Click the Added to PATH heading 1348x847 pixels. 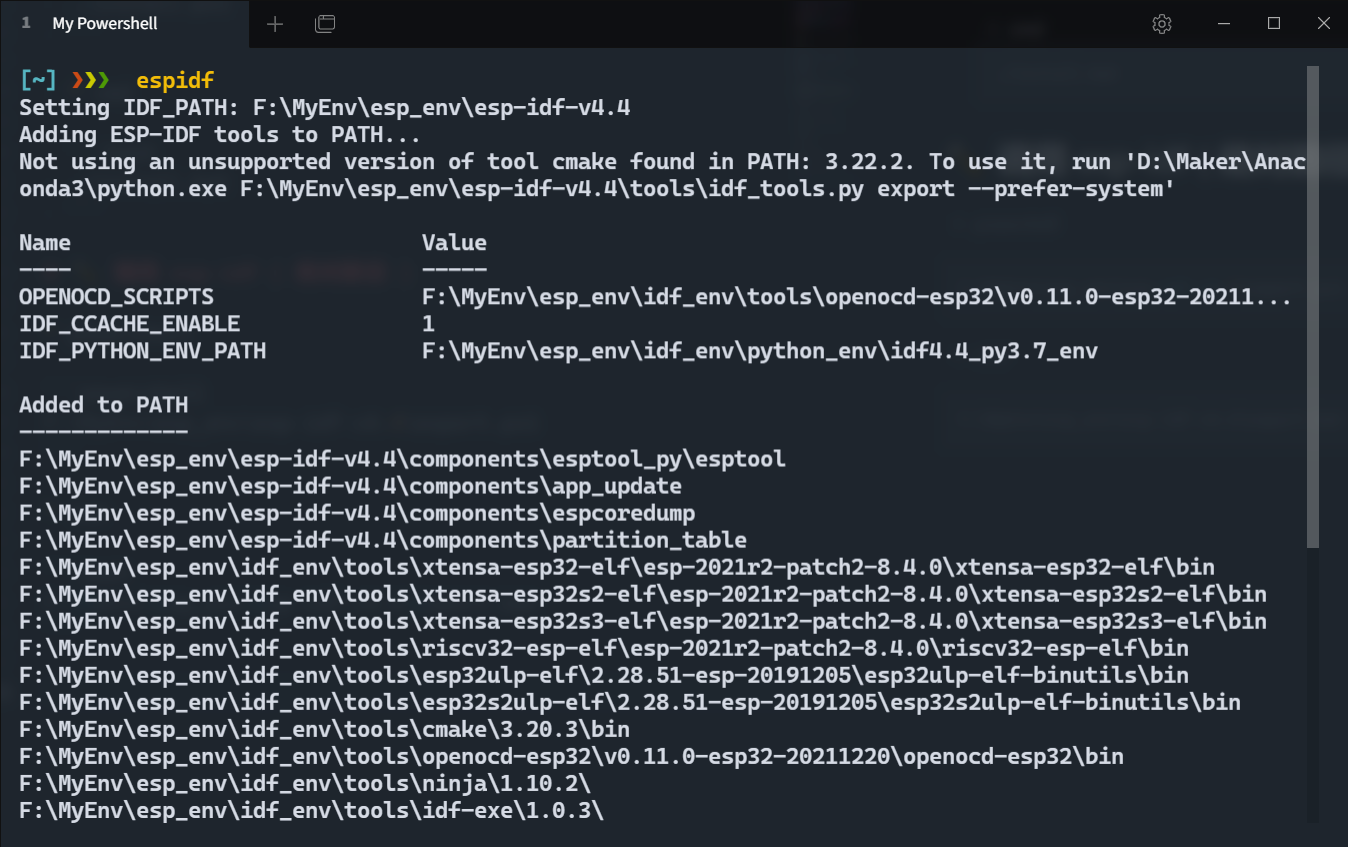(103, 405)
